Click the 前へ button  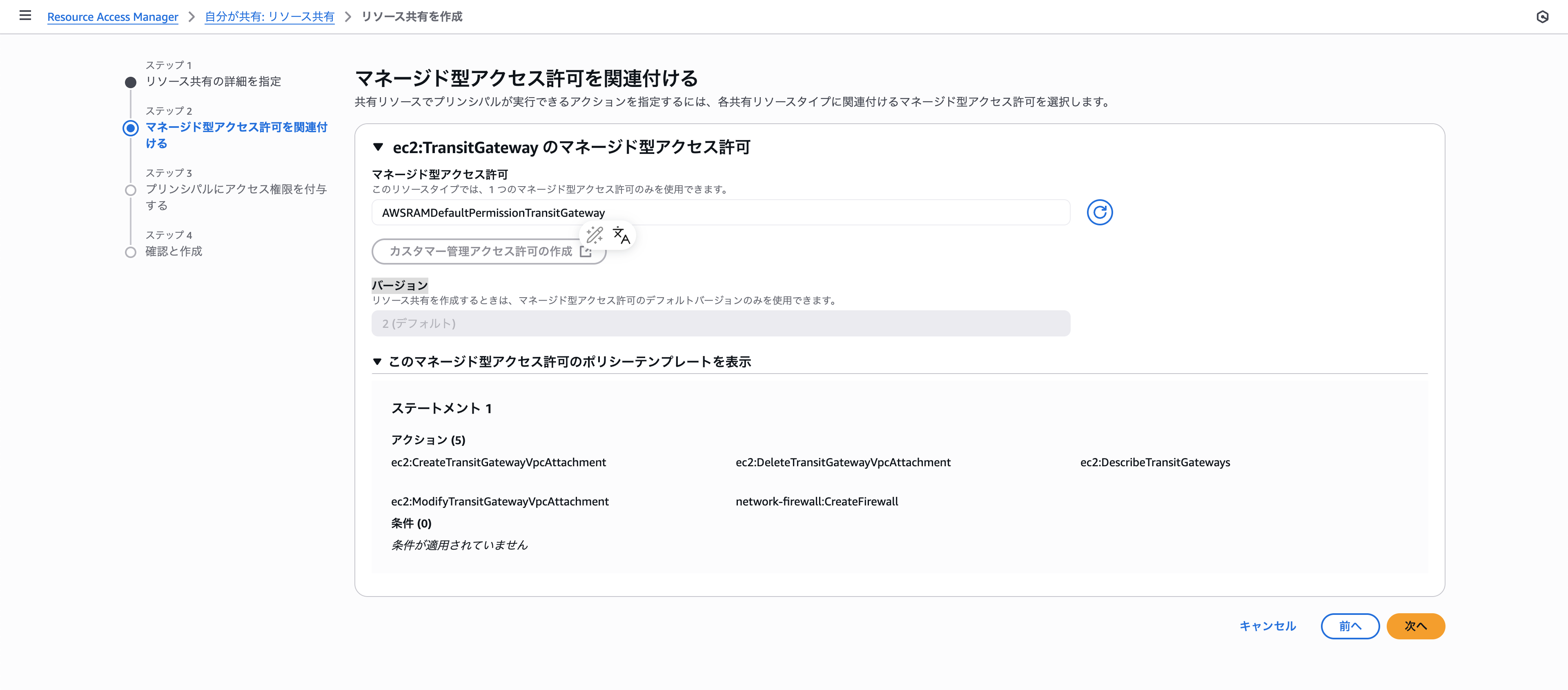point(1350,626)
